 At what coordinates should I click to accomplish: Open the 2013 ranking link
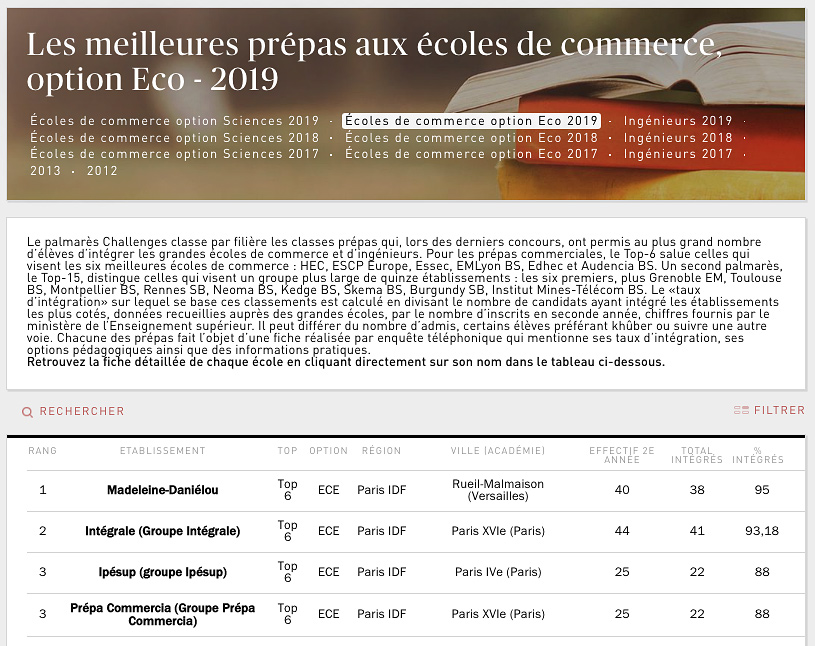[45, 170]
